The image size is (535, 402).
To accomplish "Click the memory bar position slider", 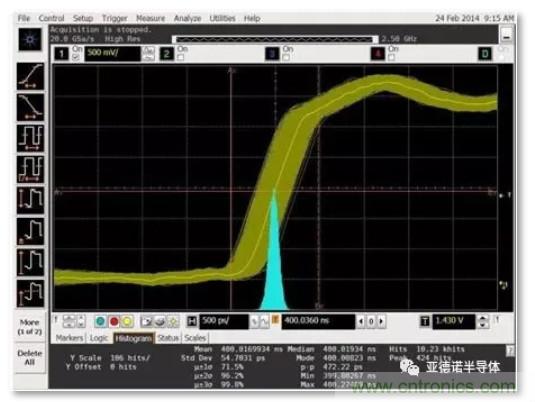I will 275,39.
